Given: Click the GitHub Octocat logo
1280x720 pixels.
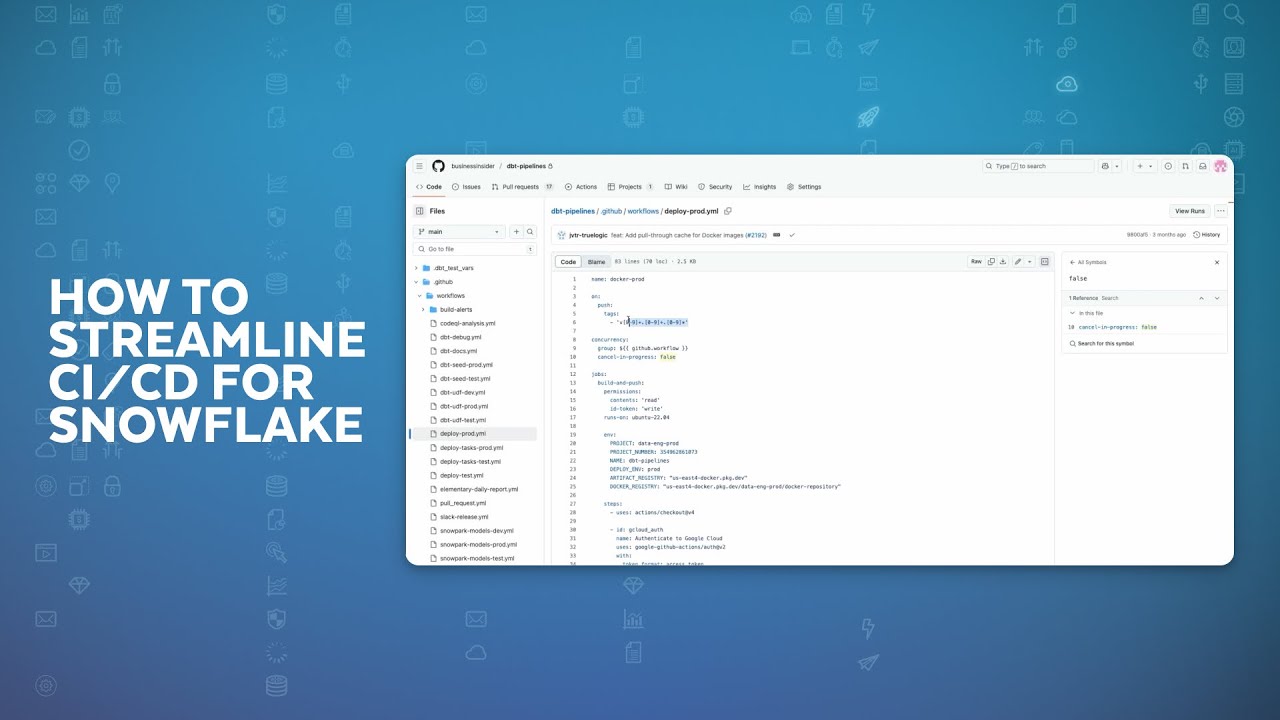Looking at the screenshot, I should 438,166.
